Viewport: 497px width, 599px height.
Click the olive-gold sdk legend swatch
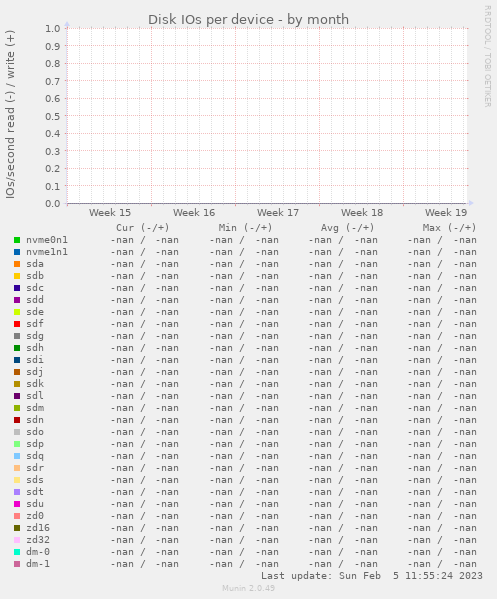point(17,384)
